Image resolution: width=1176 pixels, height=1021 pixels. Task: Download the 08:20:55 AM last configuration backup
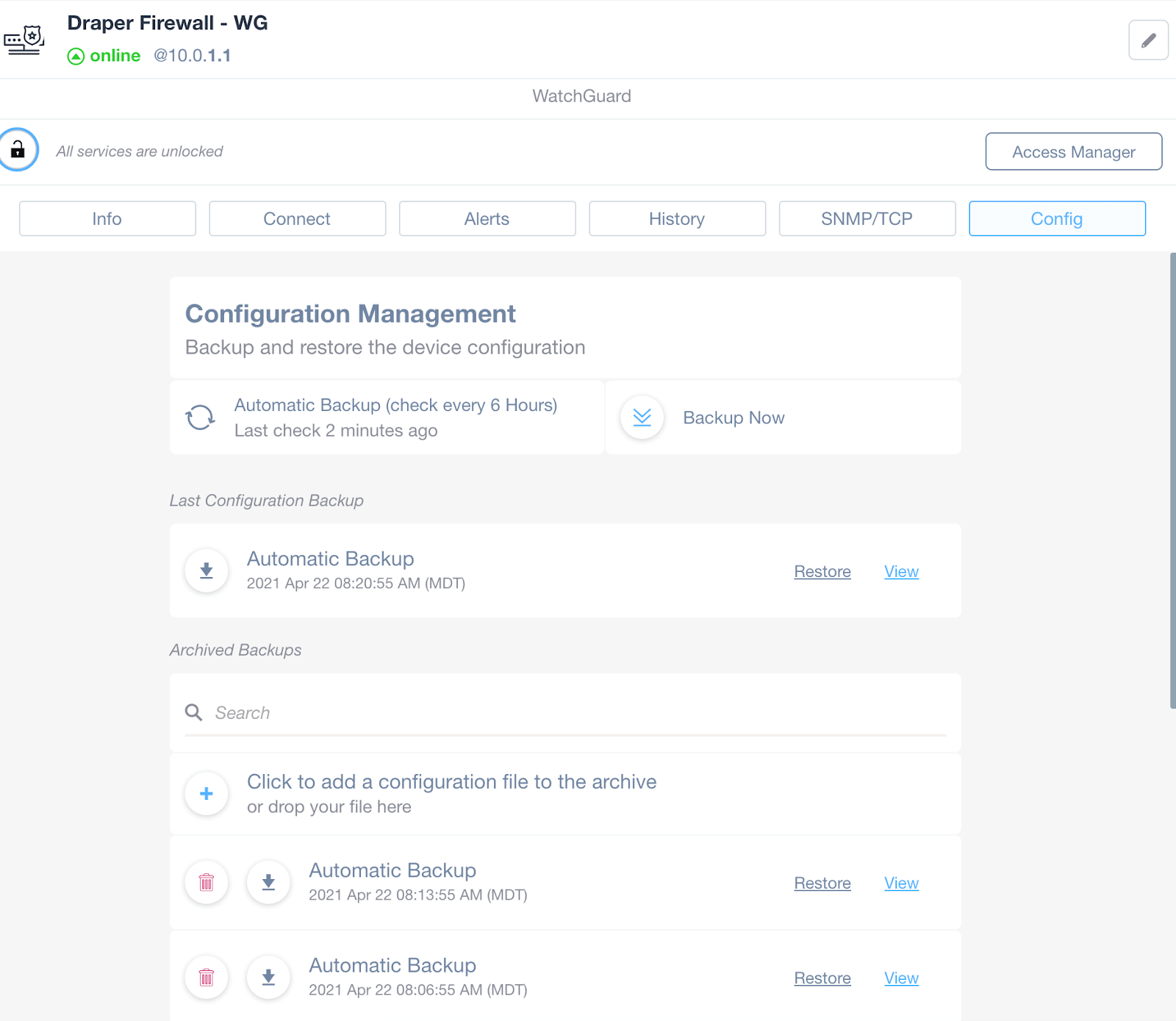(x=207, y=570)
